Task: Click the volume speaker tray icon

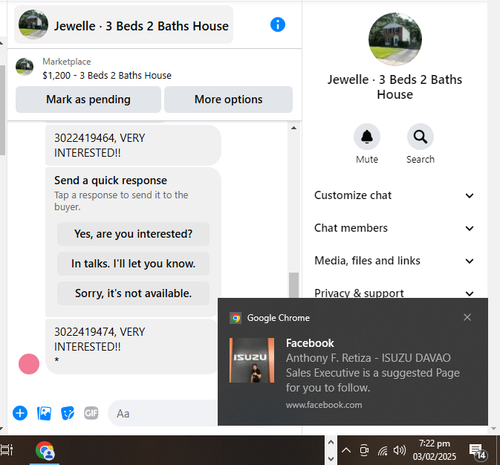Action: coord(399,450)
